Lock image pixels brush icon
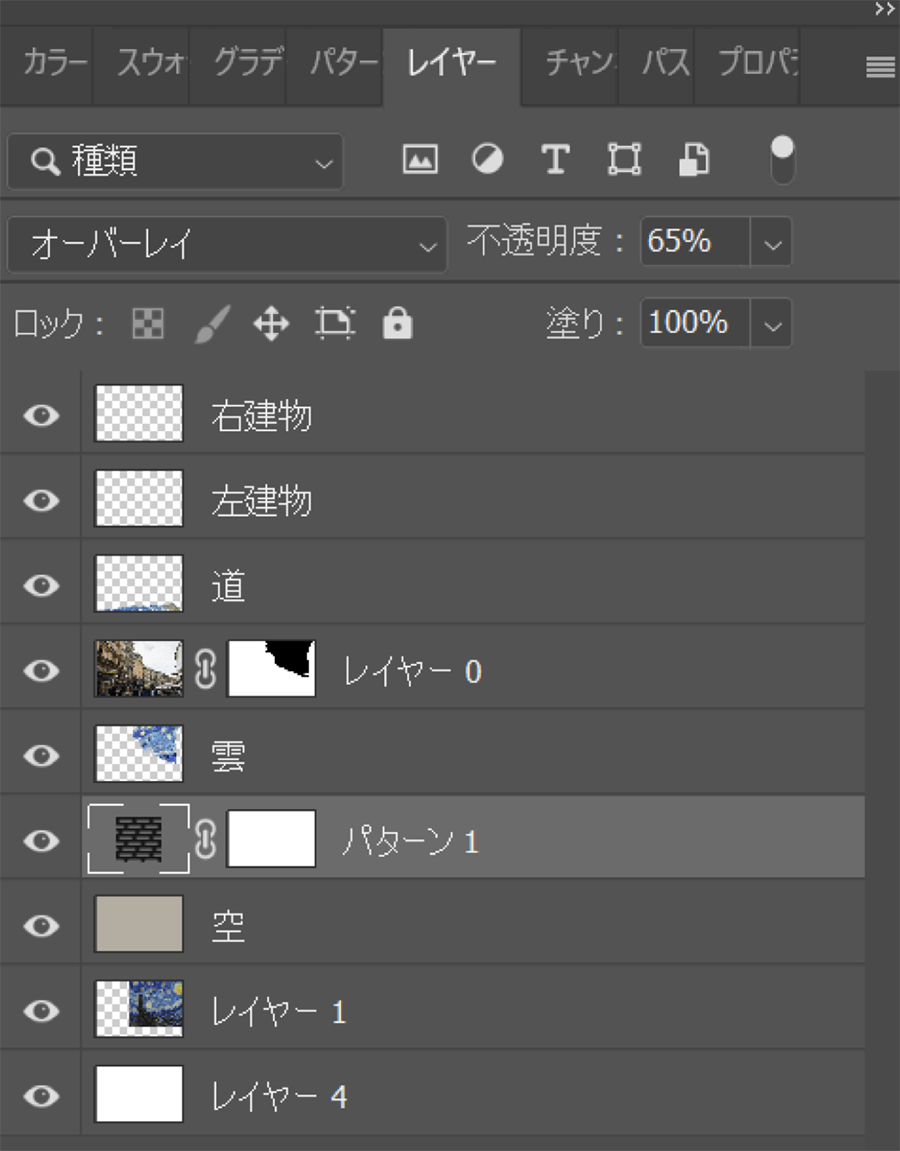Viewport: 900px width, 1151px height. [x=212, y=323]
